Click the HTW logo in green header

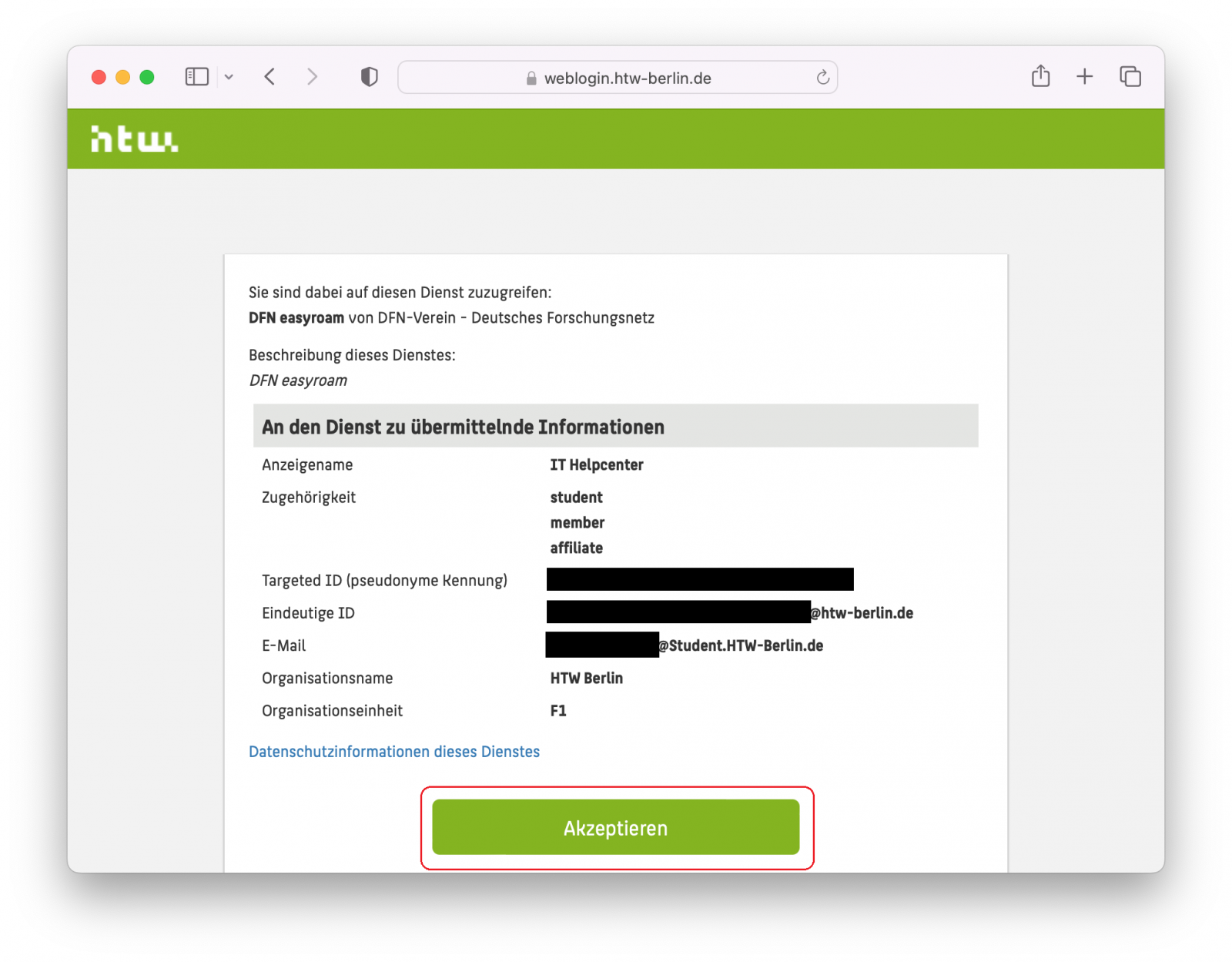click(x=134, y=139)
